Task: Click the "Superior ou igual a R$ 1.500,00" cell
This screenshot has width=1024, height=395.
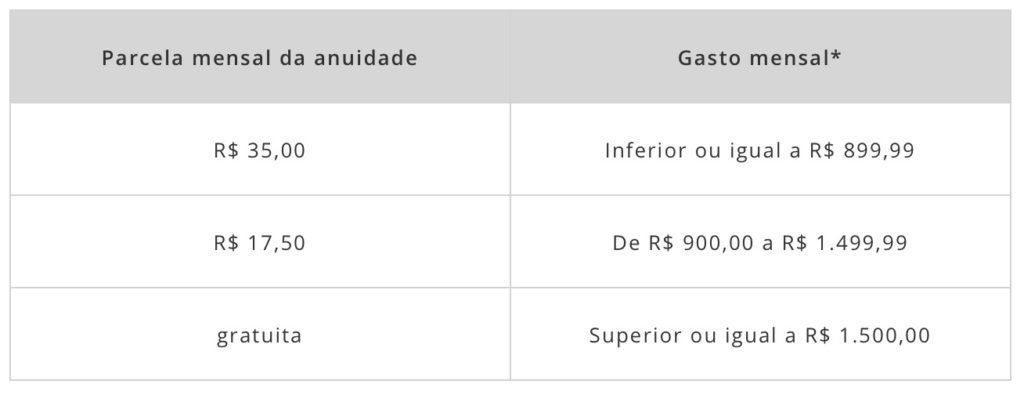Action: (x=760, y=334)
